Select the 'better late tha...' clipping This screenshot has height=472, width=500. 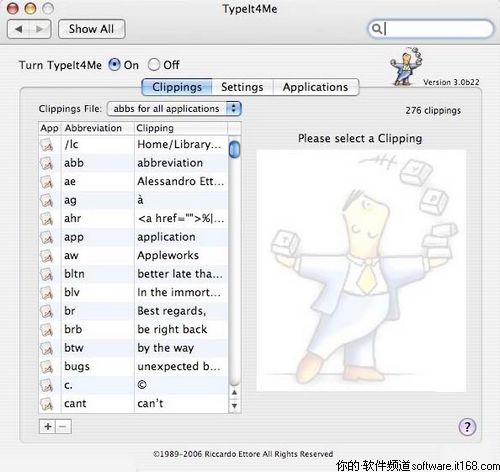[x=180, y=274]
